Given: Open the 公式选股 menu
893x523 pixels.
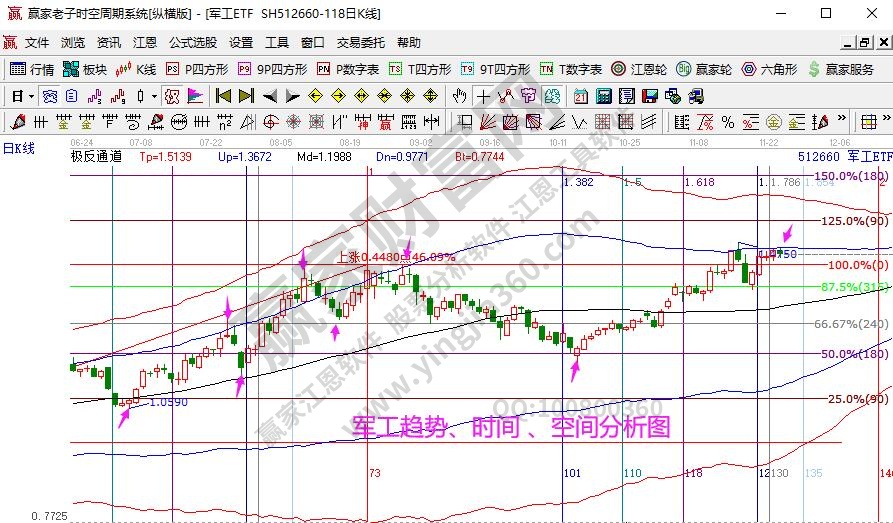Looking at the screenshot, I should pyautogui.click(x=193, y=43).
